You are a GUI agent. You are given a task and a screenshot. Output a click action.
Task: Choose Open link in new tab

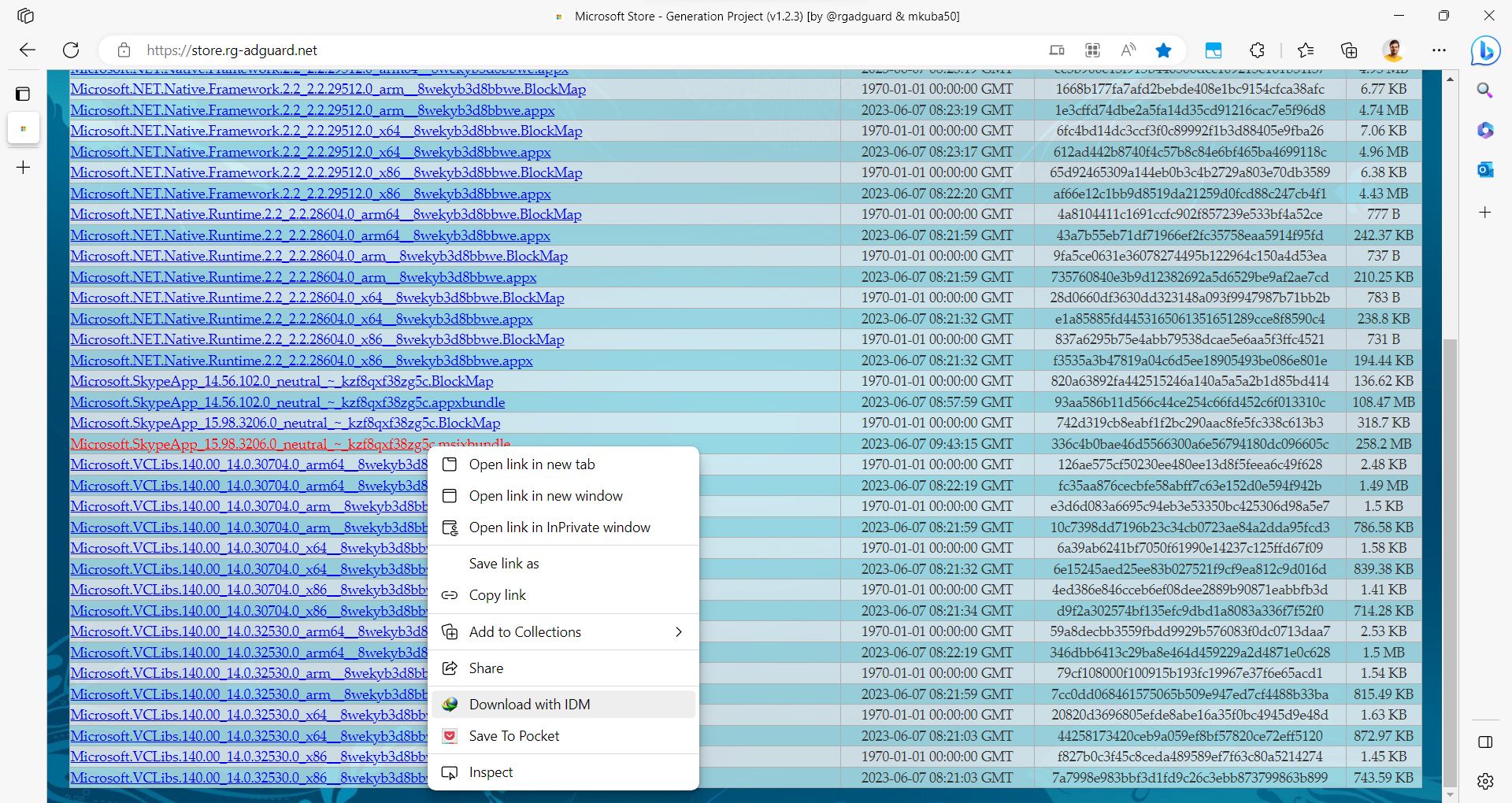[564, 464]
